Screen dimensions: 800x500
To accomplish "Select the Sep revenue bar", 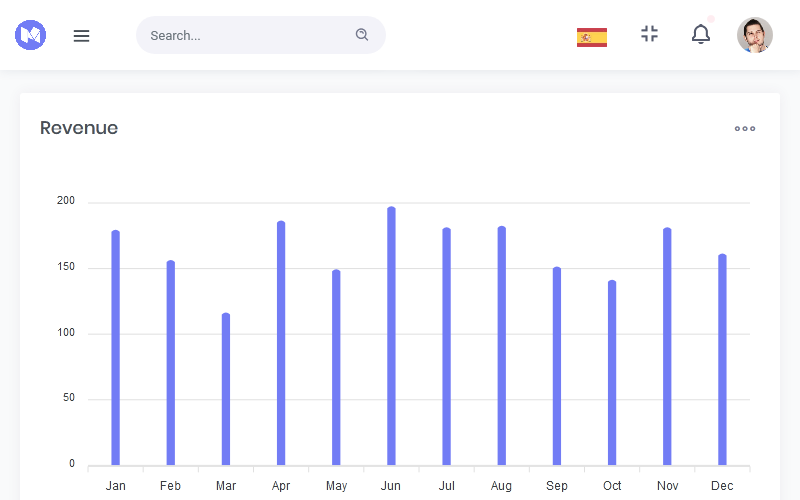I will pos(557,366).
